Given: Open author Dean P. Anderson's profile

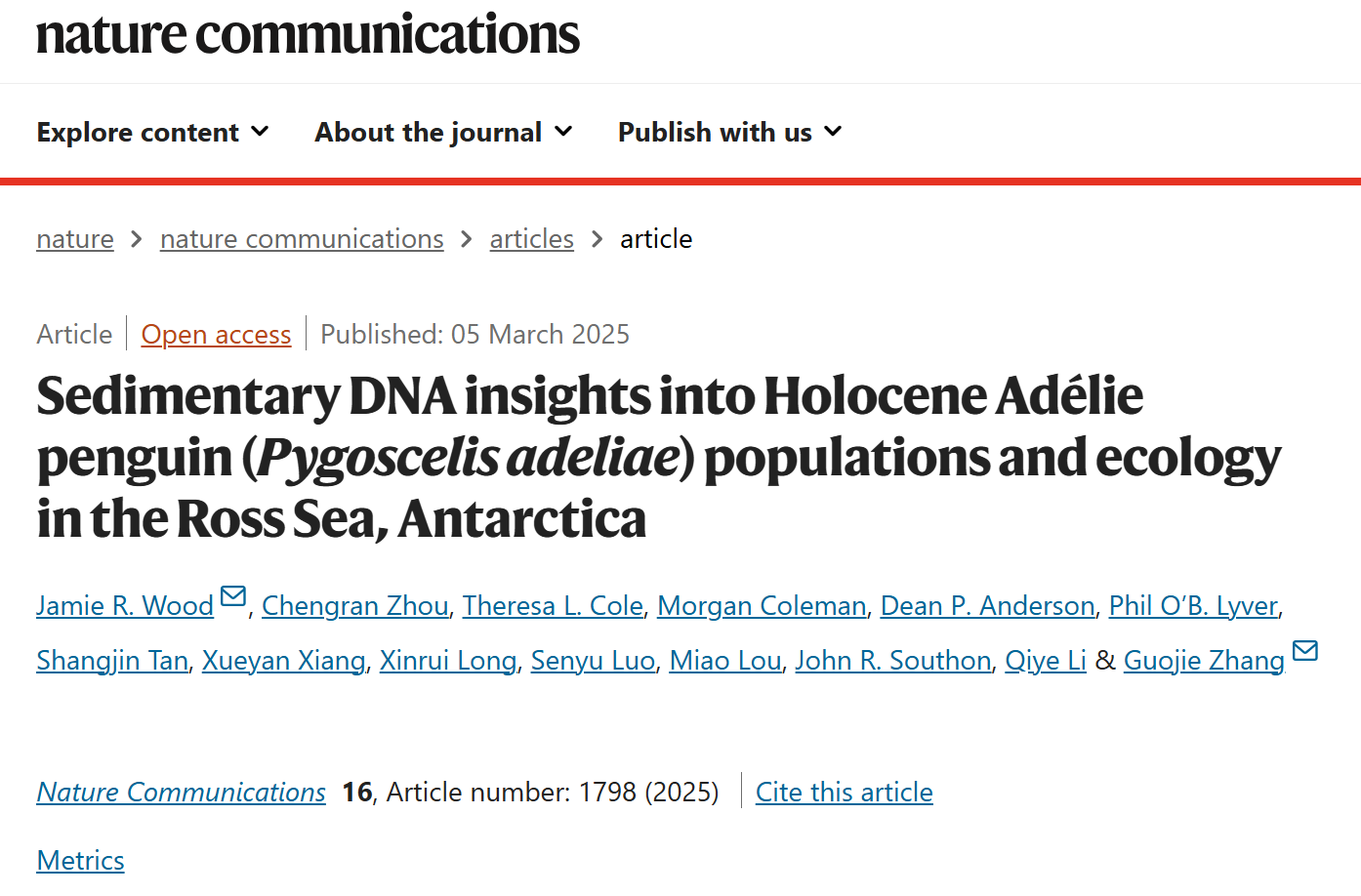Looking at the screenshot, I should [x=987, y=606].
